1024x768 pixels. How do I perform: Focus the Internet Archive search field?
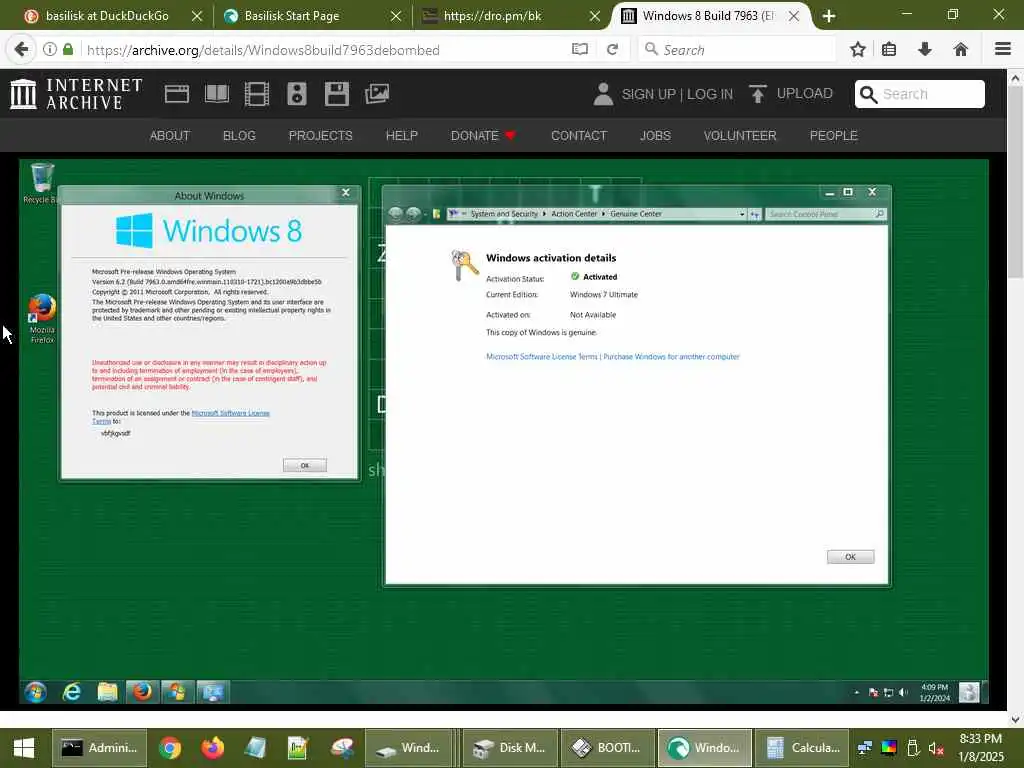(920, 94)
